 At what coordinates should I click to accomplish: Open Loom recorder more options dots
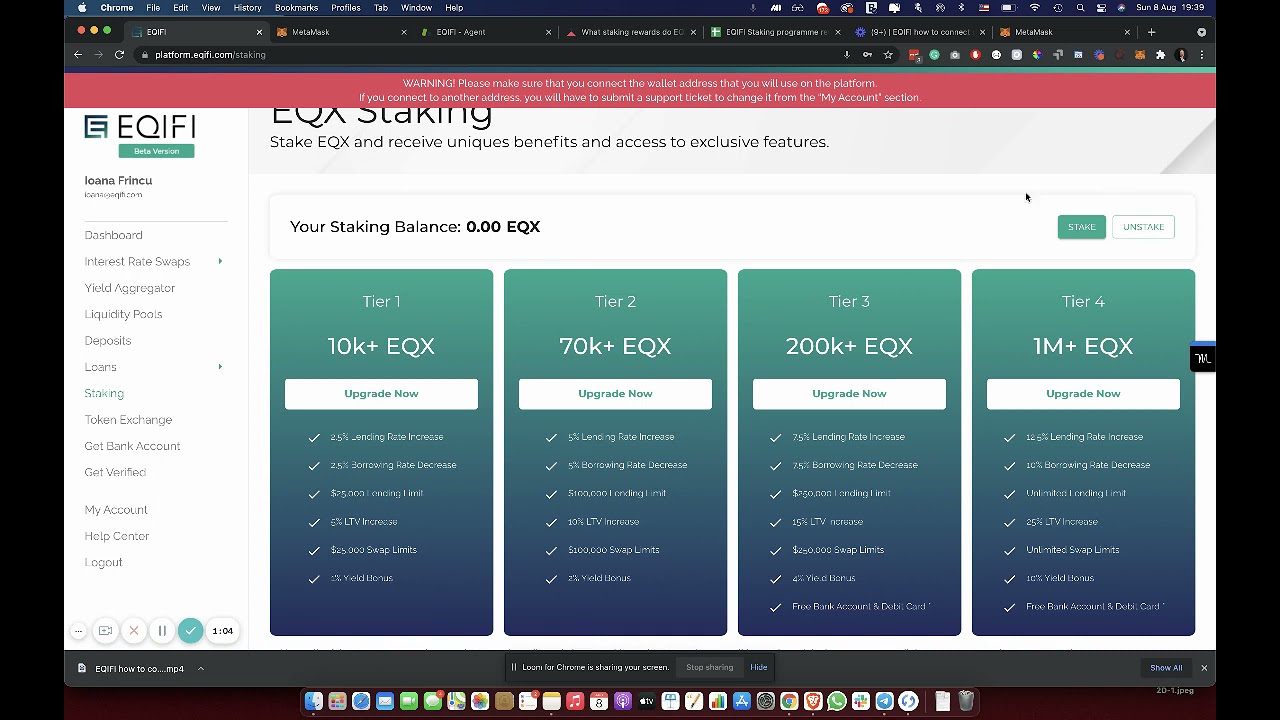pyautogui.click(x=78, y=631)
